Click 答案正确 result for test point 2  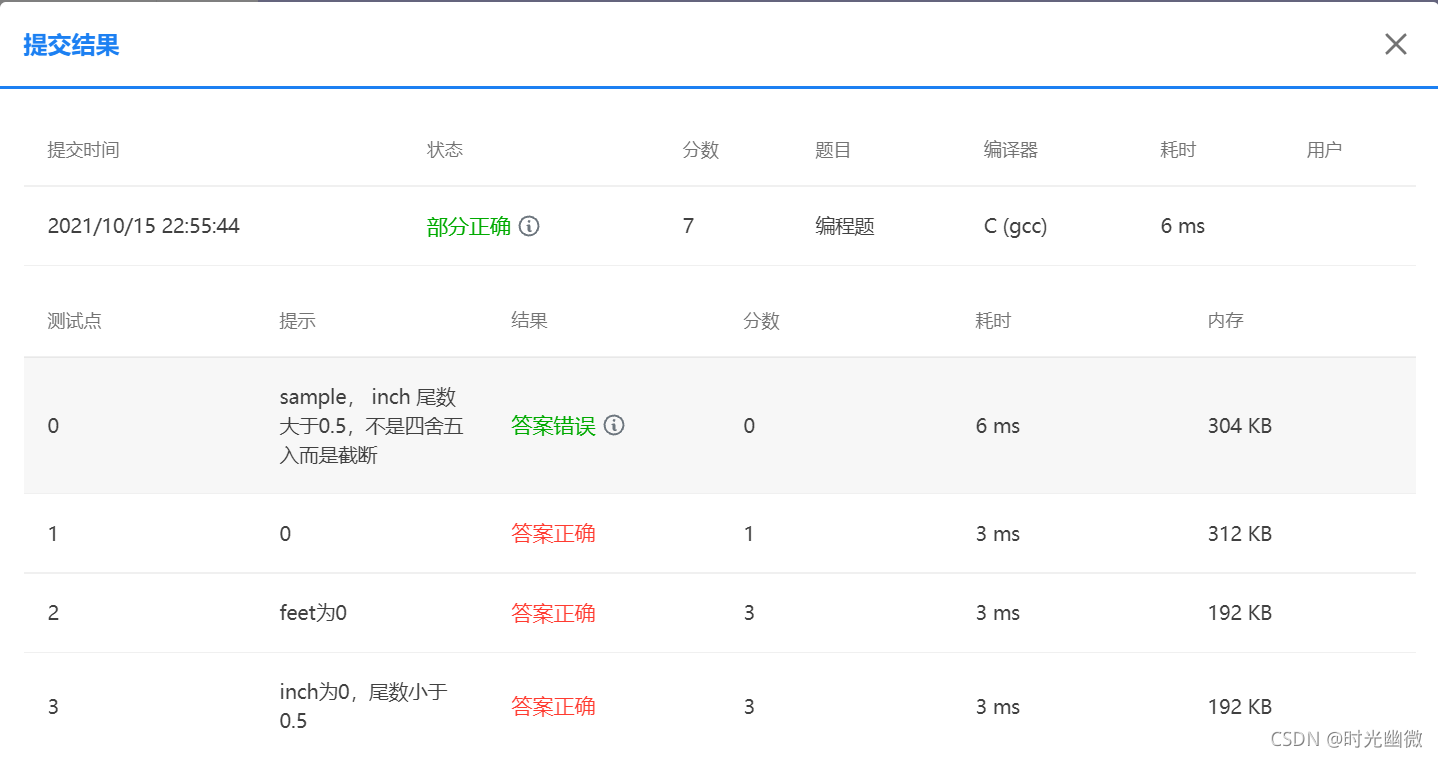[x=553, y=612]
